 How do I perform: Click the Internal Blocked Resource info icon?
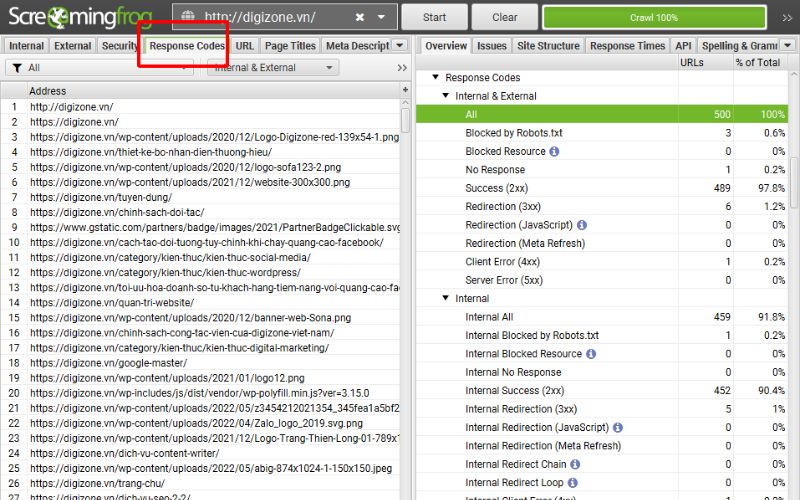[591, 354]
